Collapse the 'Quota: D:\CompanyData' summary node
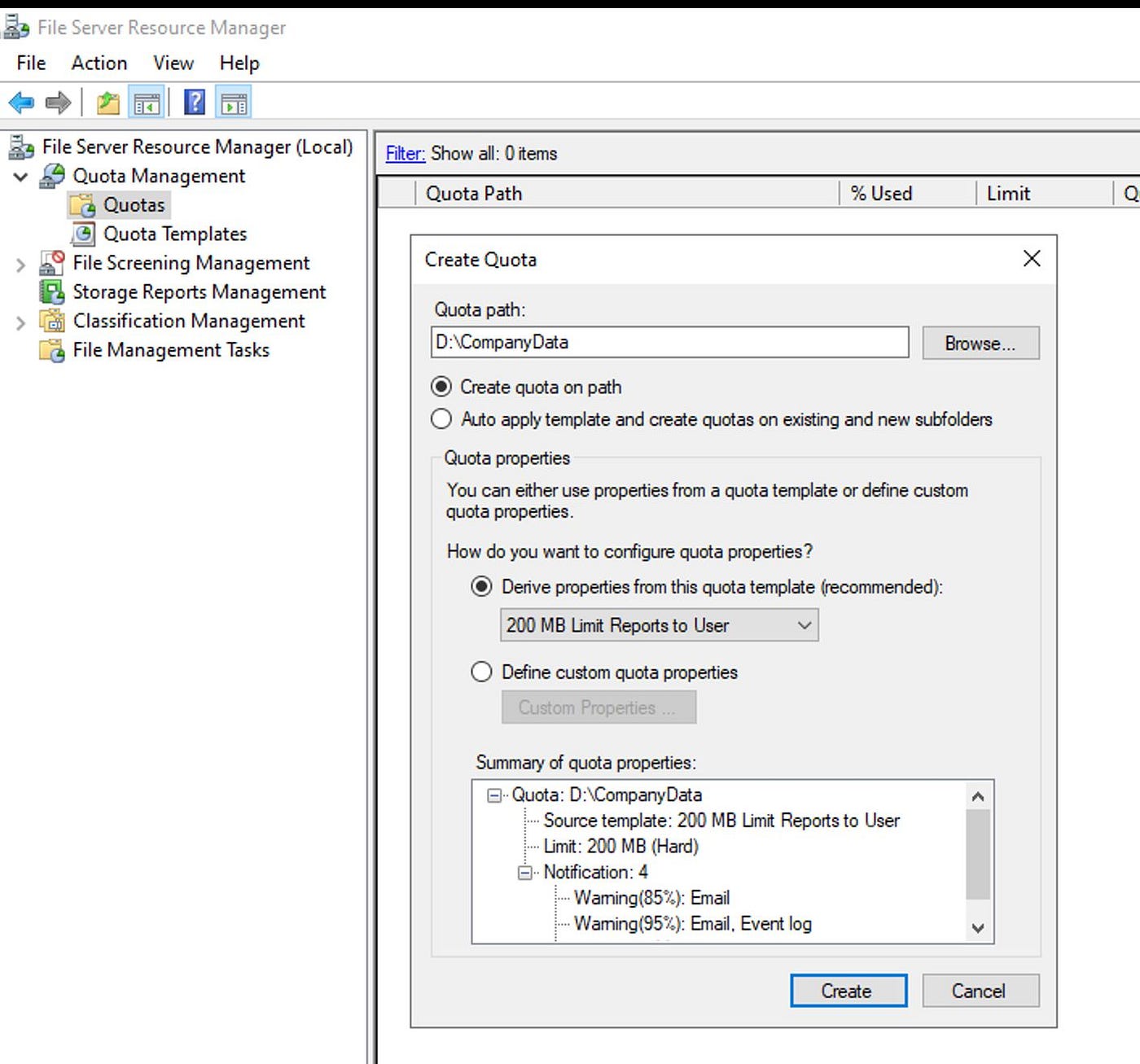 coord(494,795)
